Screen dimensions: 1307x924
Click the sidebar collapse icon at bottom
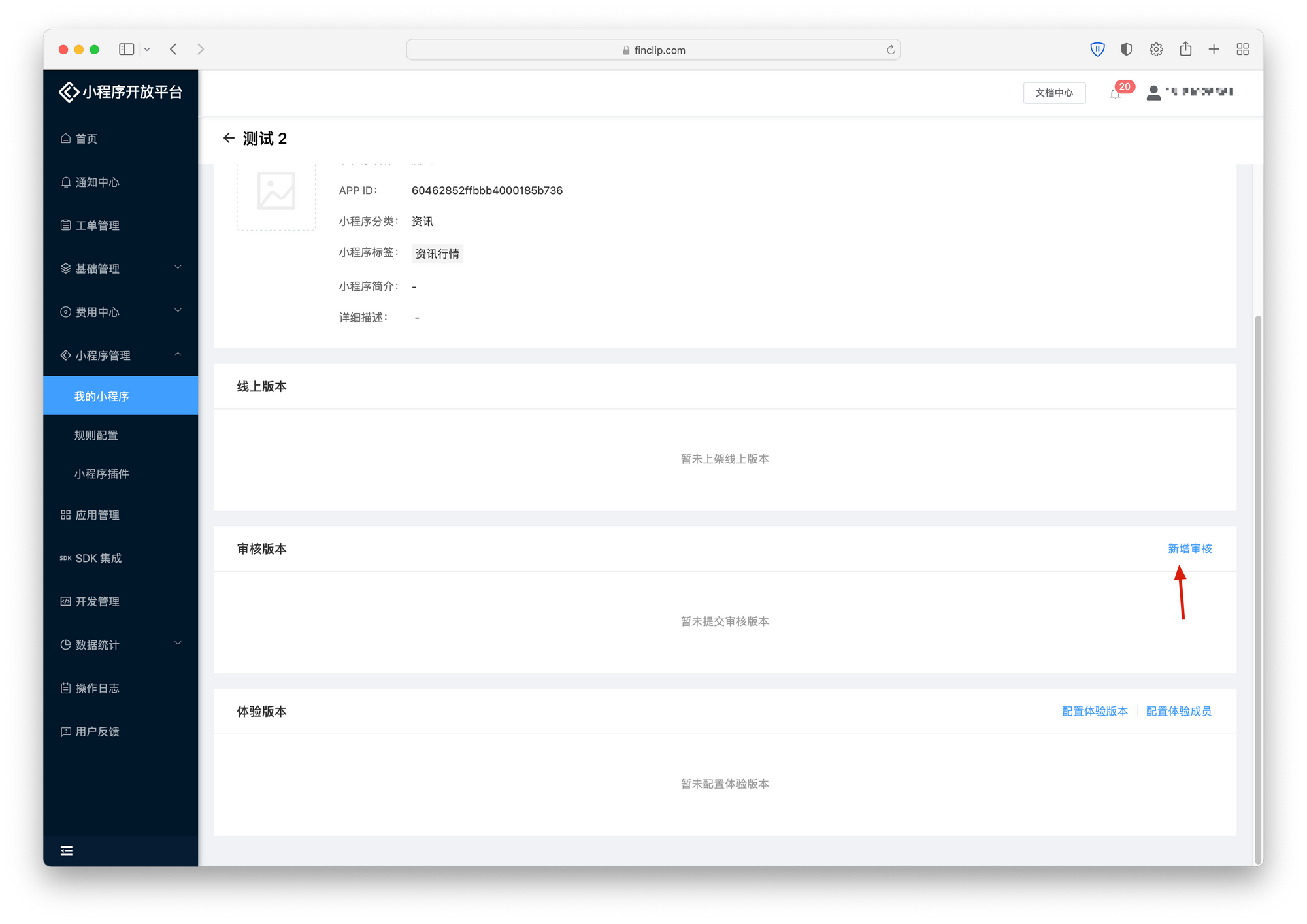(x=67, y=850)
